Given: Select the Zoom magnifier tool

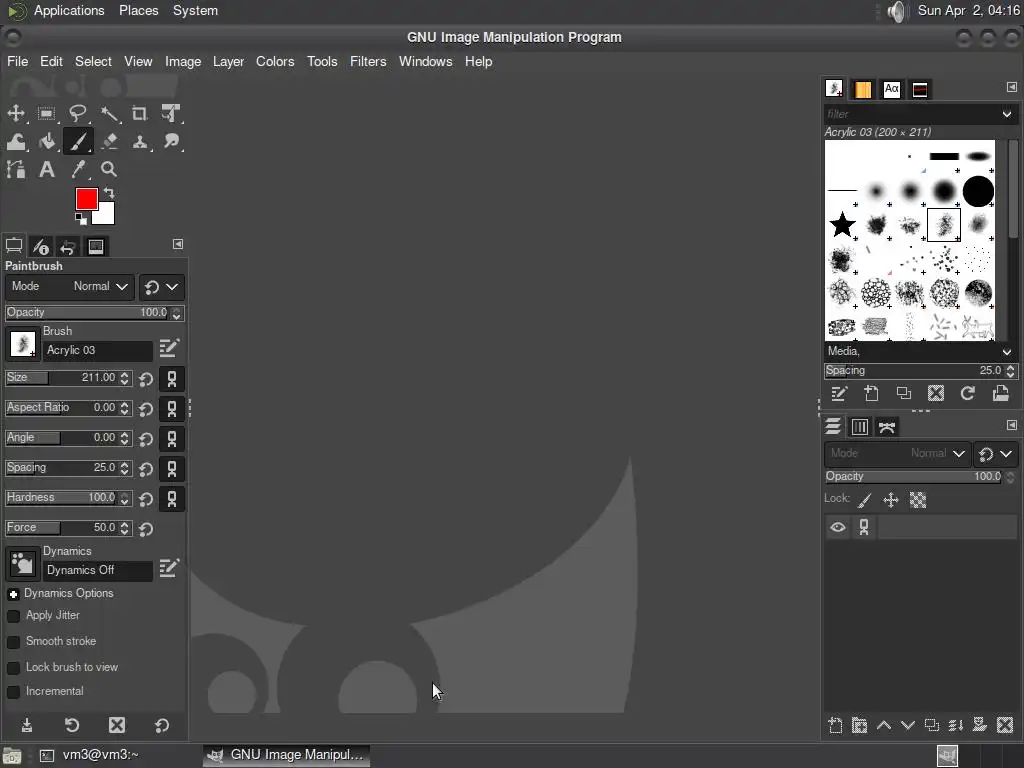Looking at the screenshot, I should click(x=109, y=170).
